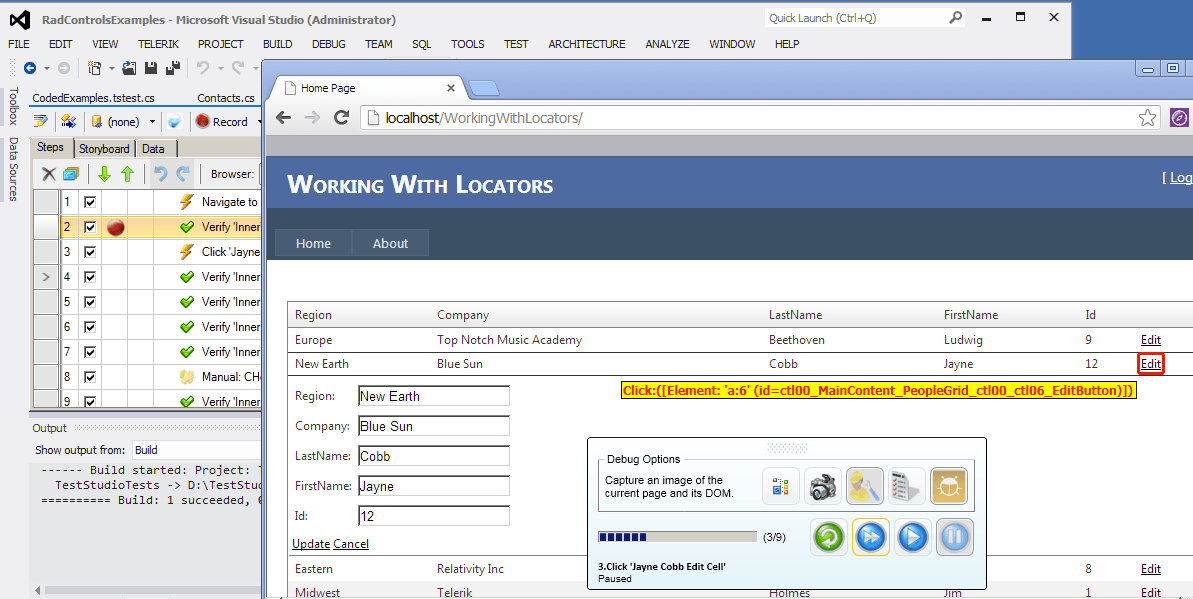The image size is (1193, 599).
Task: Open the Contacts.cs document tab
Action: (x=225, y=98)
